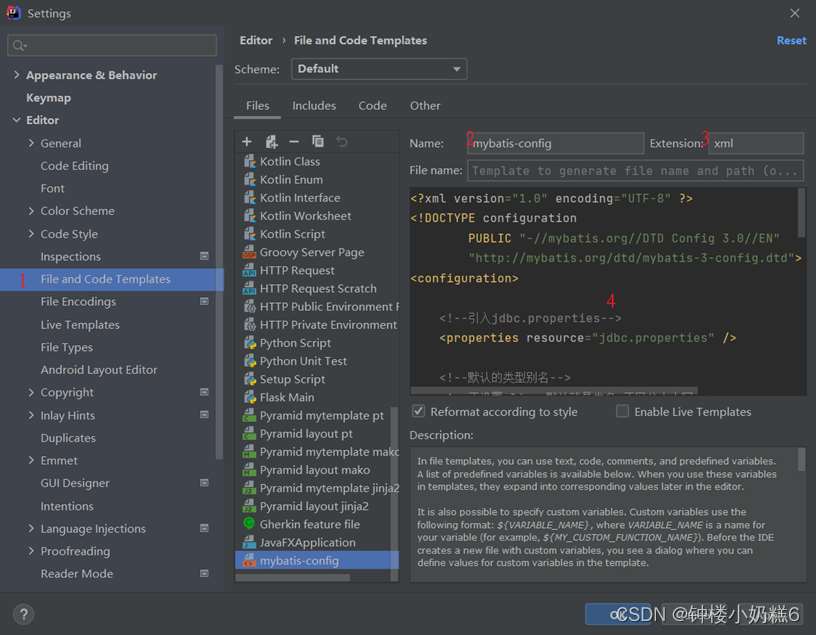This screenshot has height=635, width=816.
Task: Enable the Live Templates checkbox
Action: pyautogui.click(x=622, y=411)
